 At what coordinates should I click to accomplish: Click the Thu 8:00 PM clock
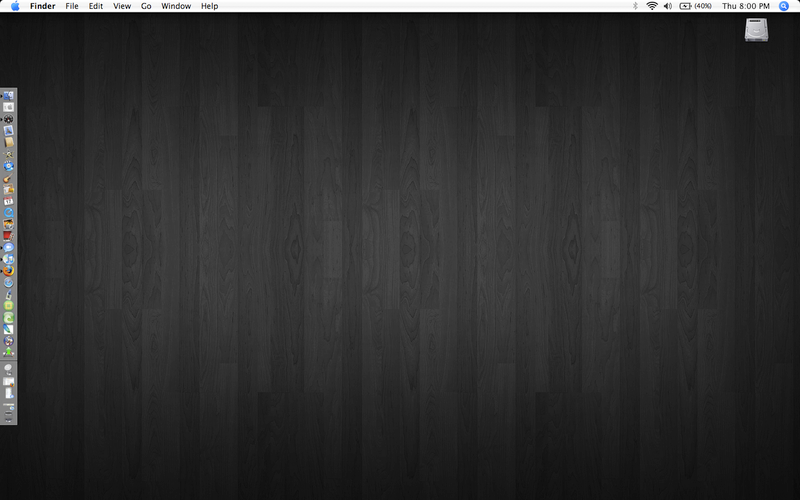(745, 6)
